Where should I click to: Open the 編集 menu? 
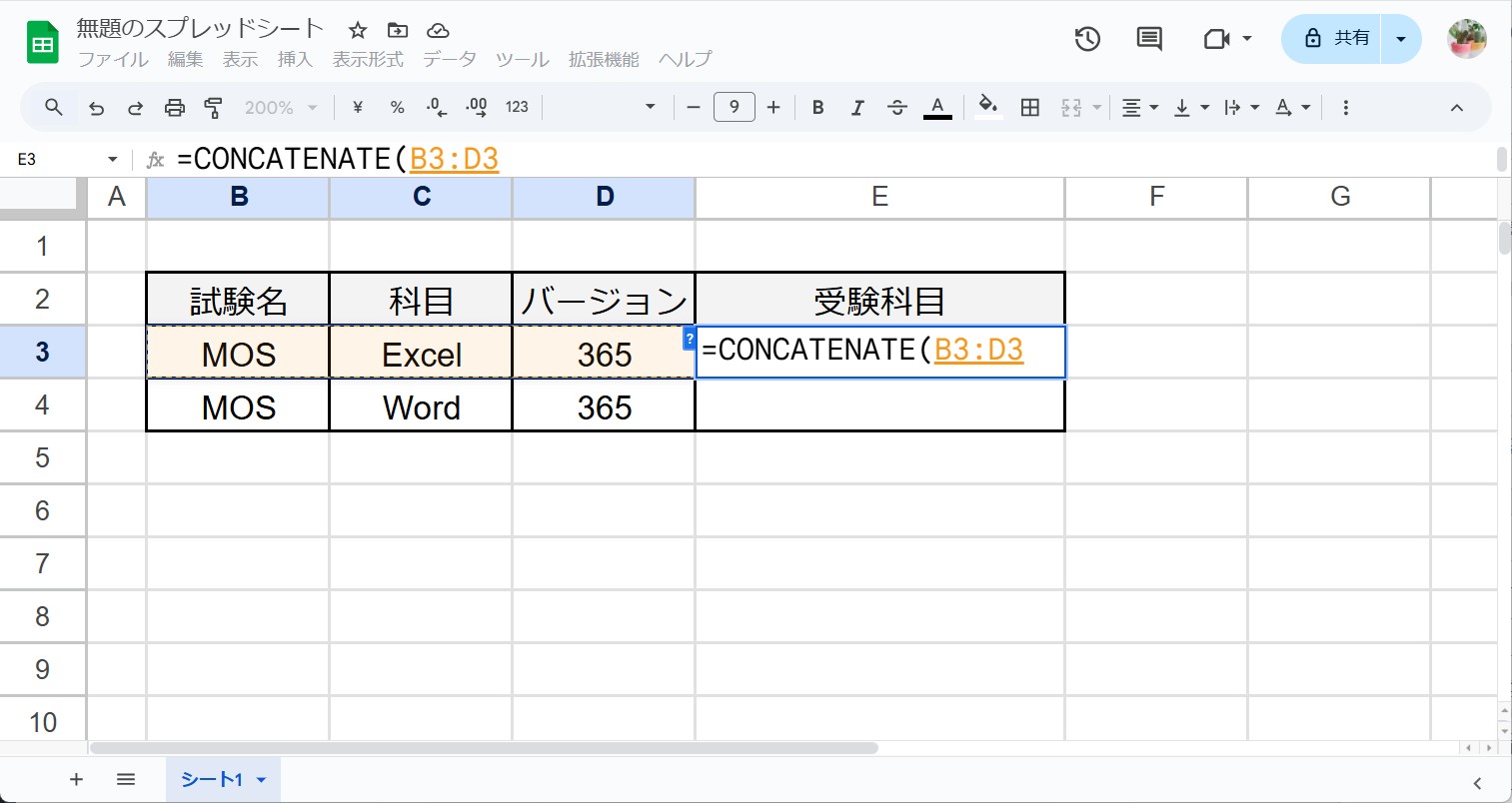[x=185, y=60]
